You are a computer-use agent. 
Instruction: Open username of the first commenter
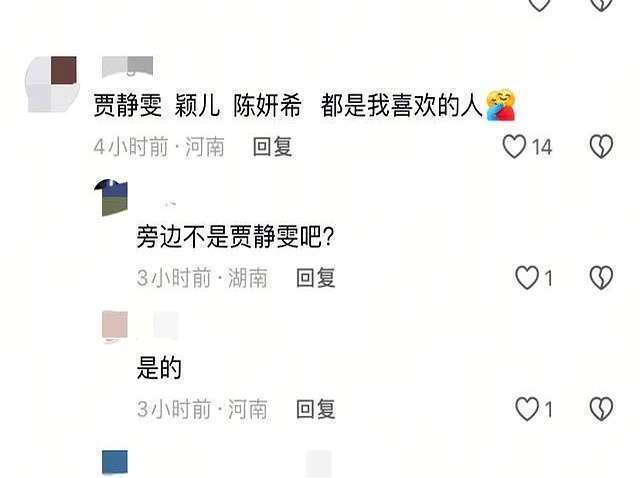(x=127, y=66)
